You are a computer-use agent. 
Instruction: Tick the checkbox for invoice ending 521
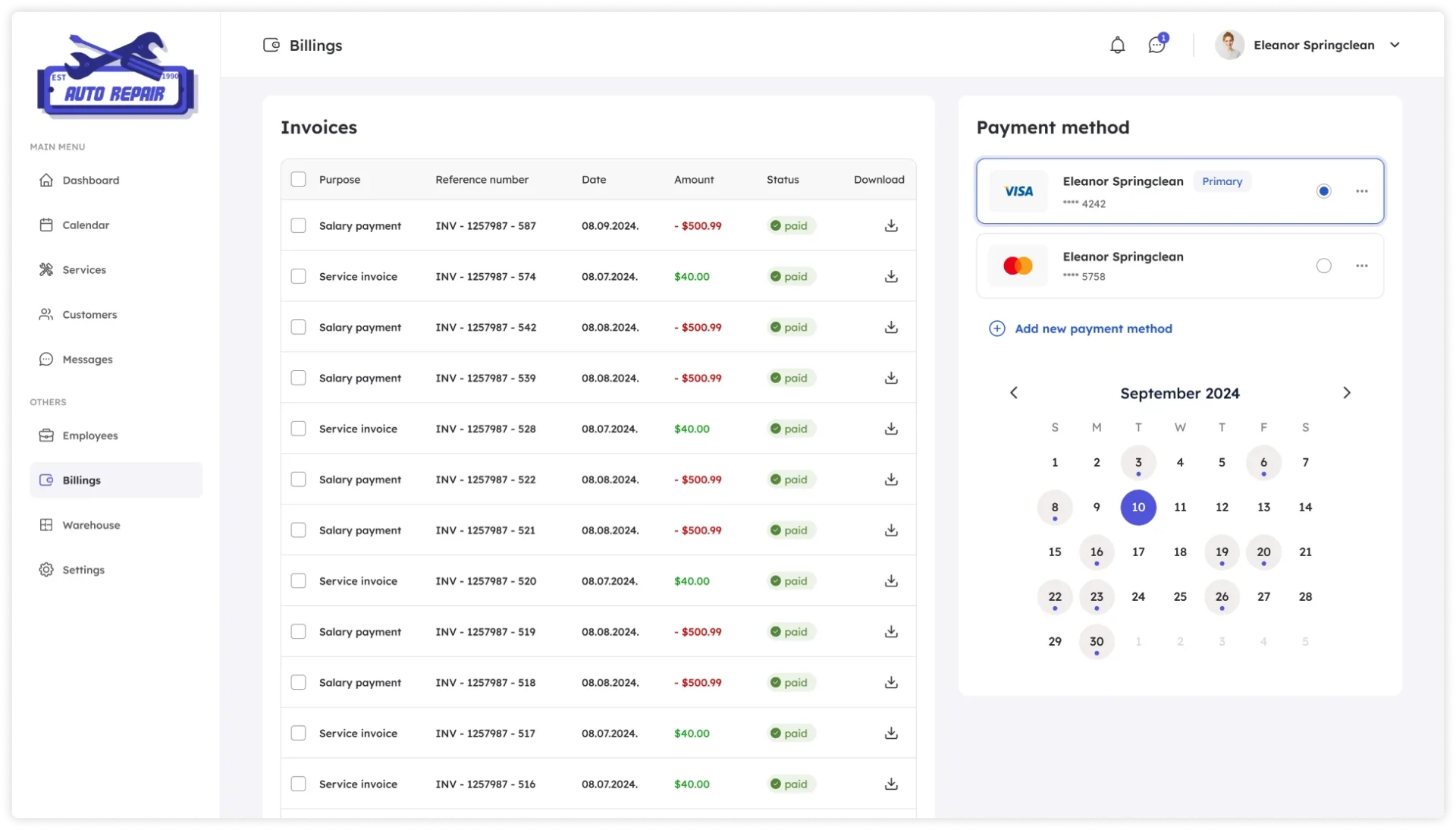pos(298,530)
